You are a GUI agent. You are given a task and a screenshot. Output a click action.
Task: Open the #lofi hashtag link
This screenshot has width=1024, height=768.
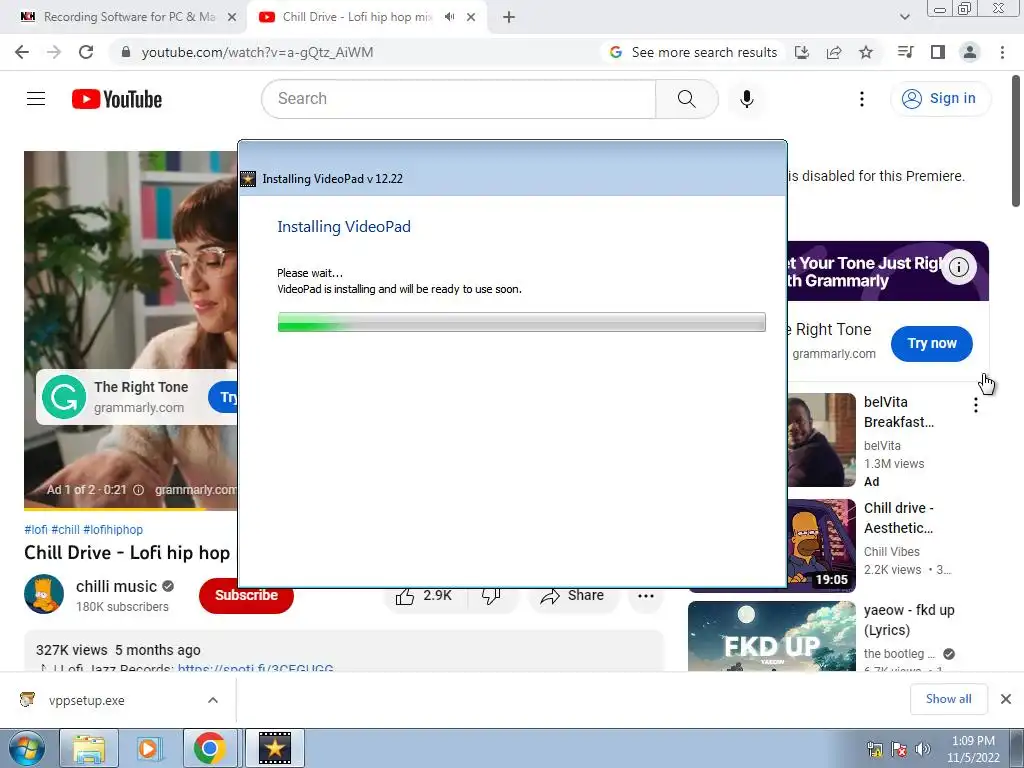click(36, 530)
